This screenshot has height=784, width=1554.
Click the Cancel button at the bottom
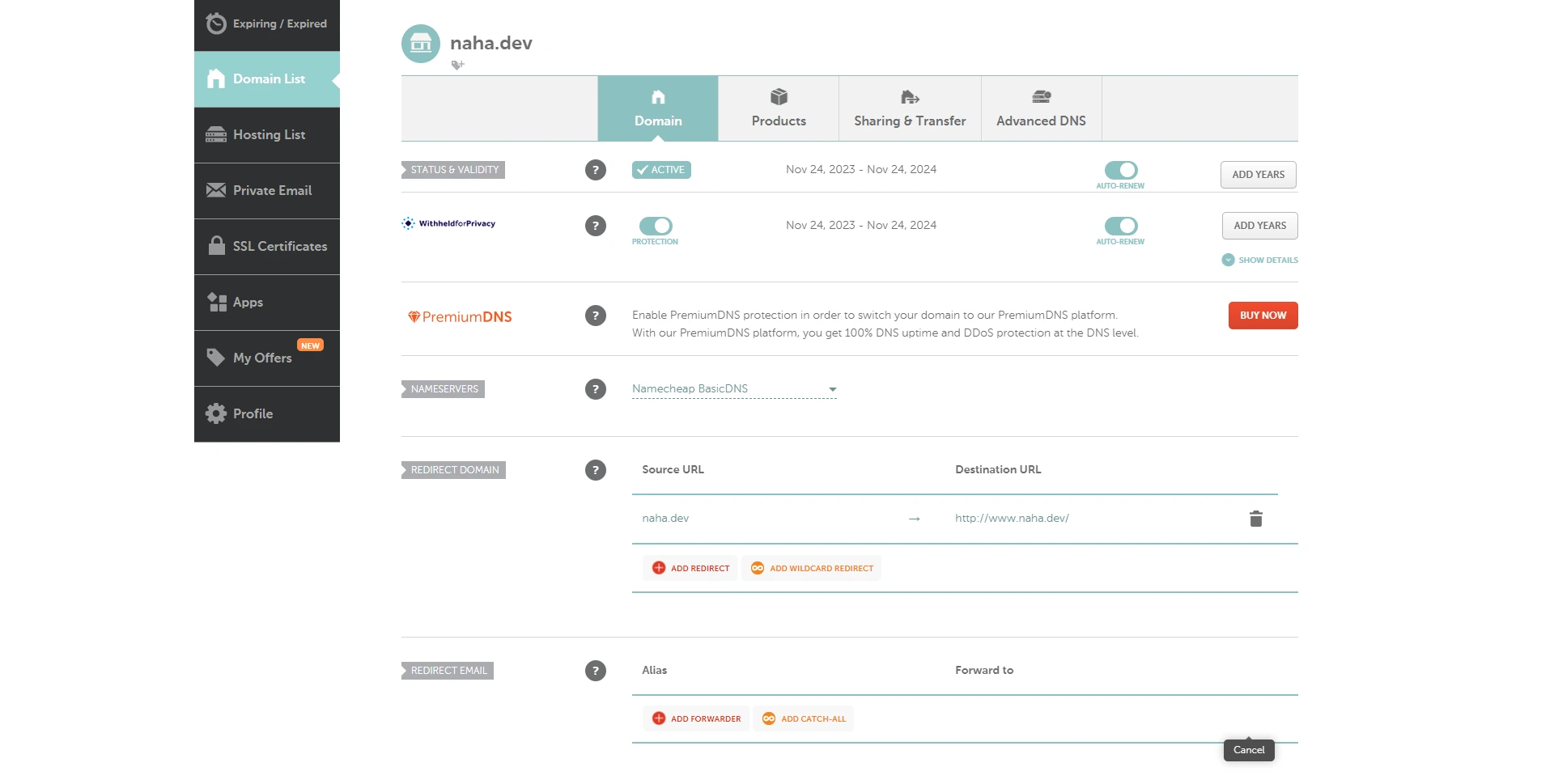1249,750
